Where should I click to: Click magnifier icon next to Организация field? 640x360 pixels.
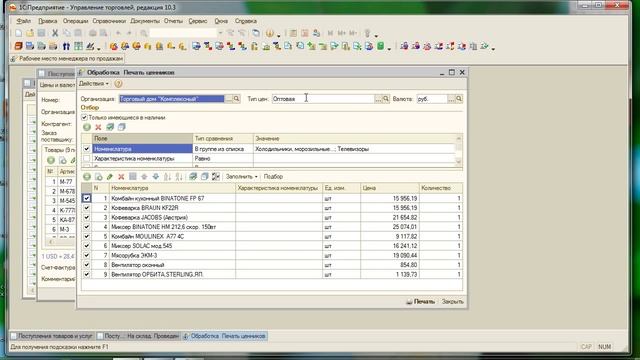click(x=236, y=99)
